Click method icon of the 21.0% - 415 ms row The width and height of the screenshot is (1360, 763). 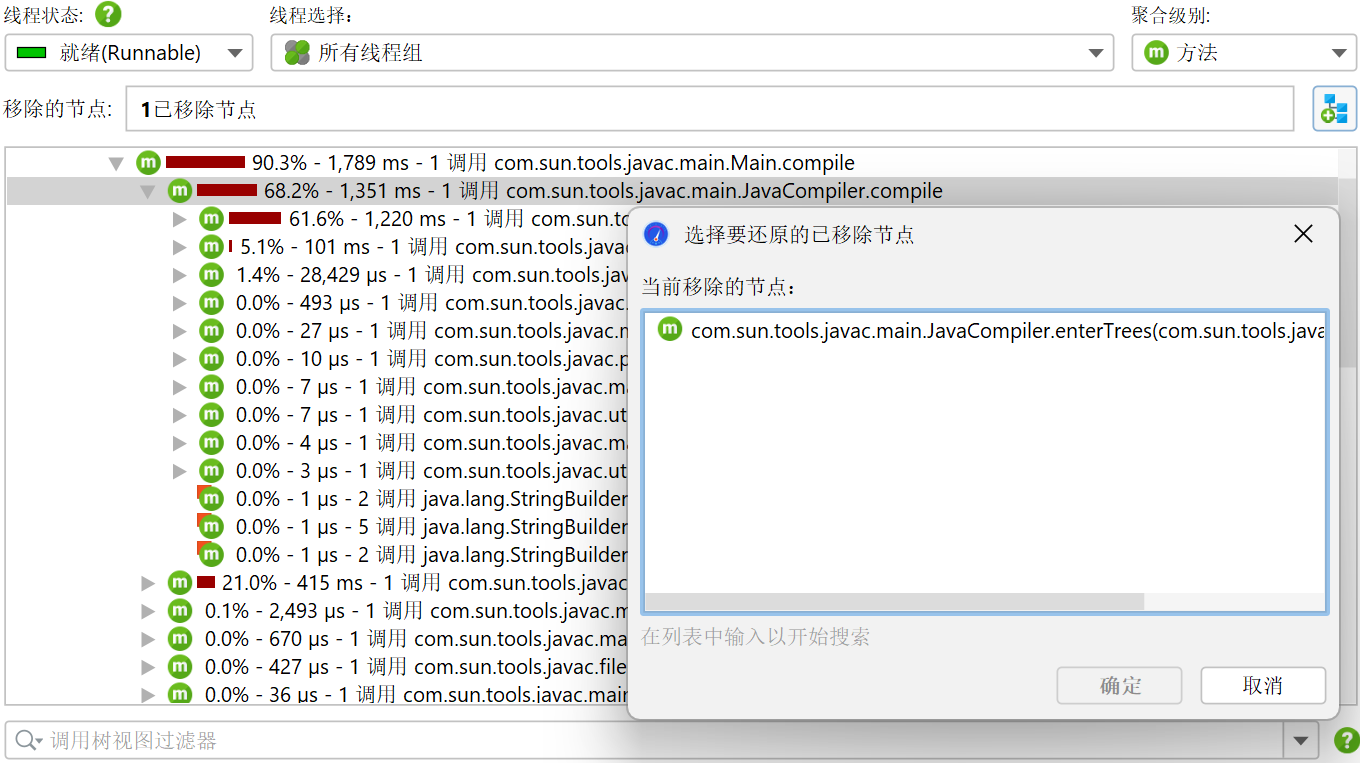(180, 583)
